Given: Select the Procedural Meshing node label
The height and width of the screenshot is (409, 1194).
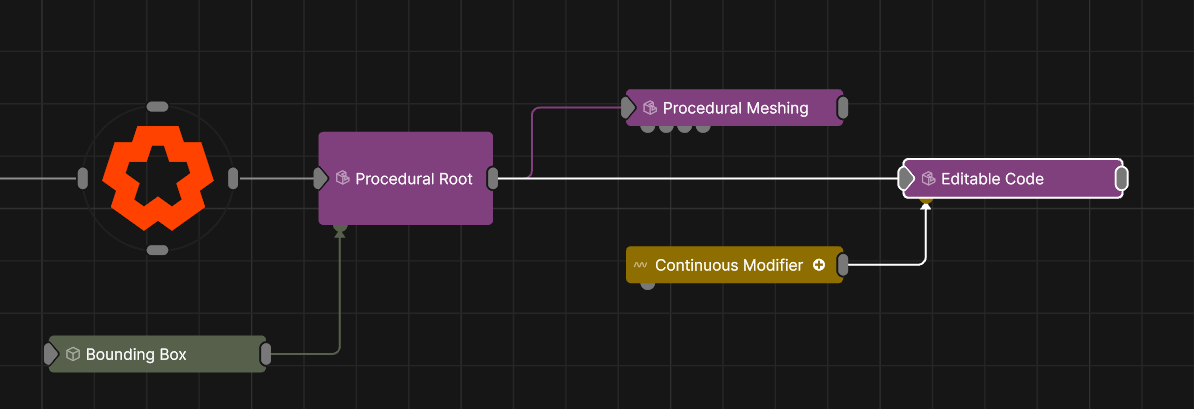Looking at the screenshot, I should (x=735, y=108).
